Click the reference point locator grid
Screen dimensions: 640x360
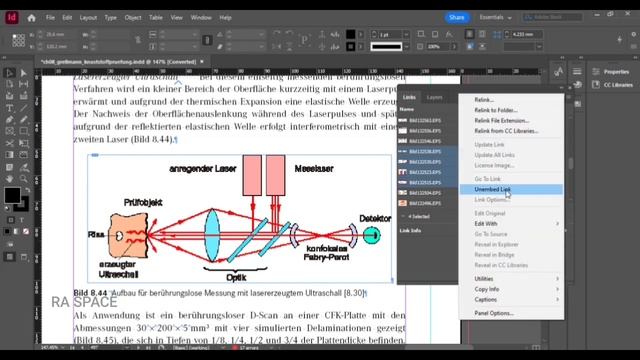coord(18,40)
